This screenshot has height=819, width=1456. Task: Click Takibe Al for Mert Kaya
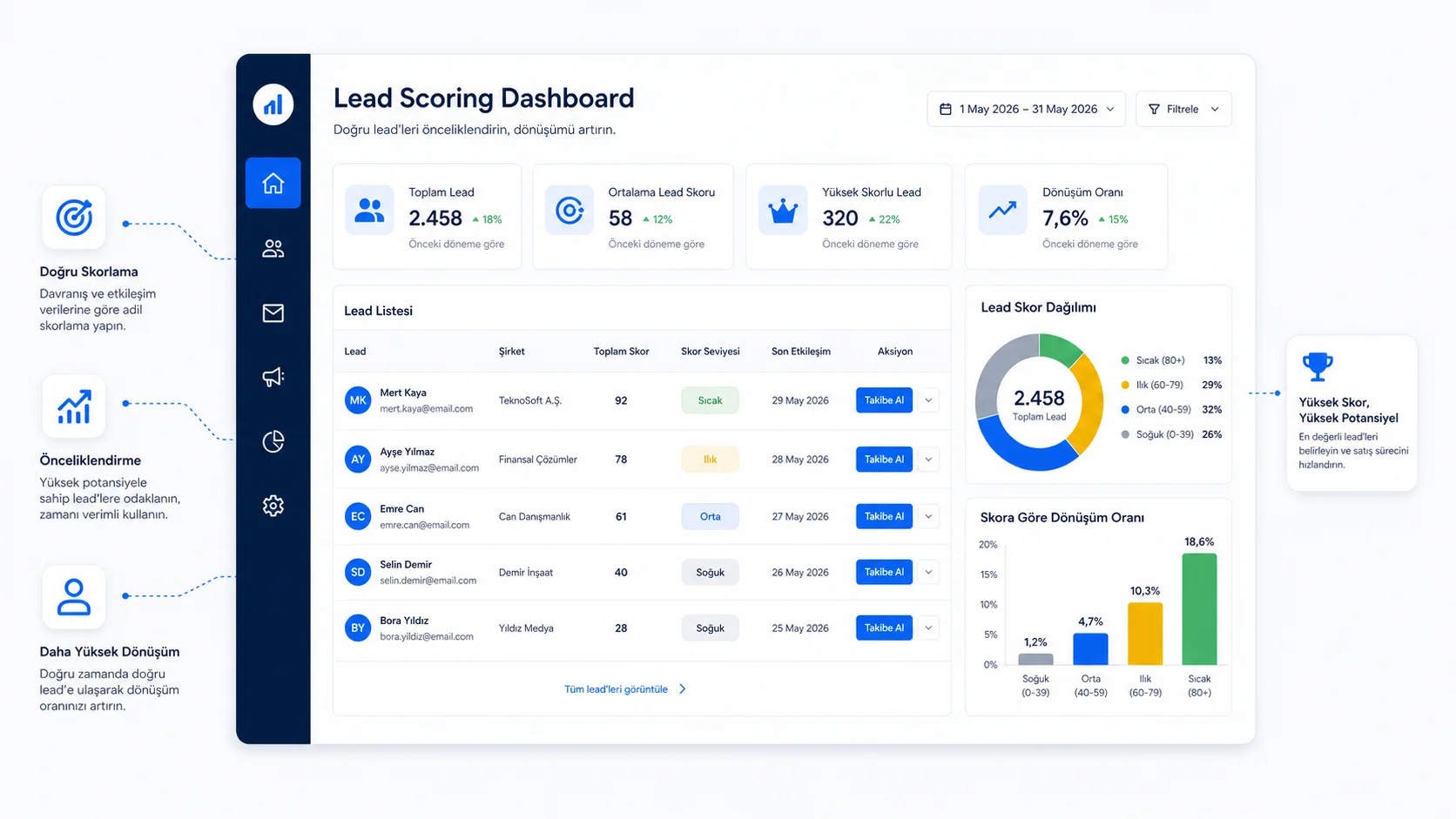[884, 400]
